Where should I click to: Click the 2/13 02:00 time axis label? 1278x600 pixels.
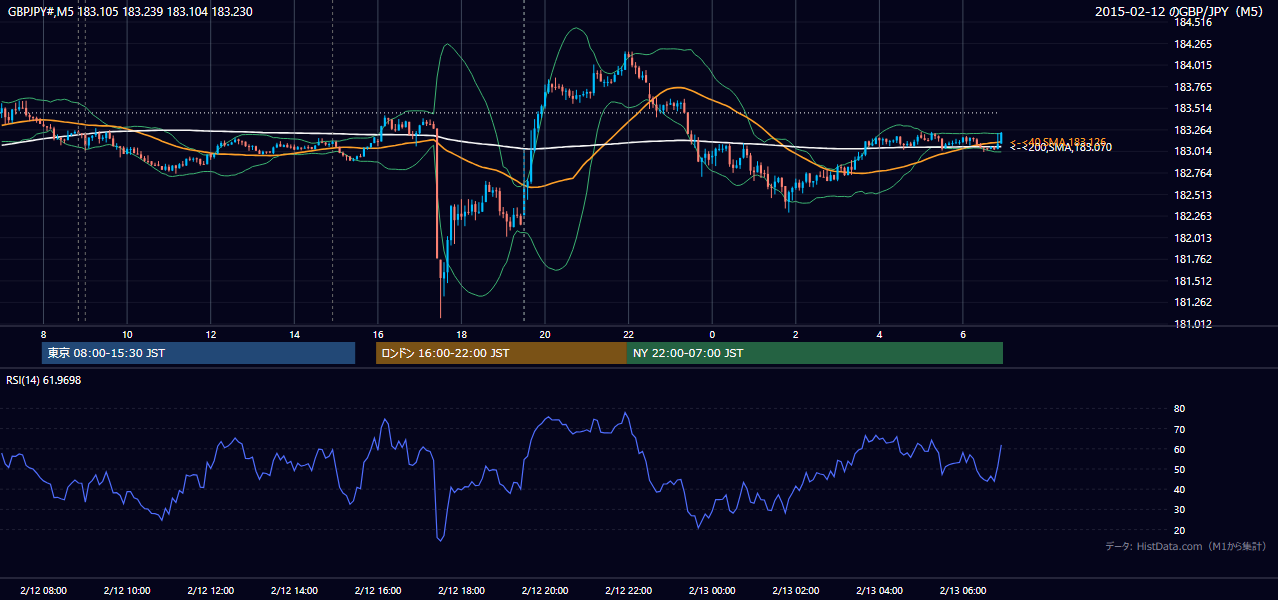tap(795, 591)
